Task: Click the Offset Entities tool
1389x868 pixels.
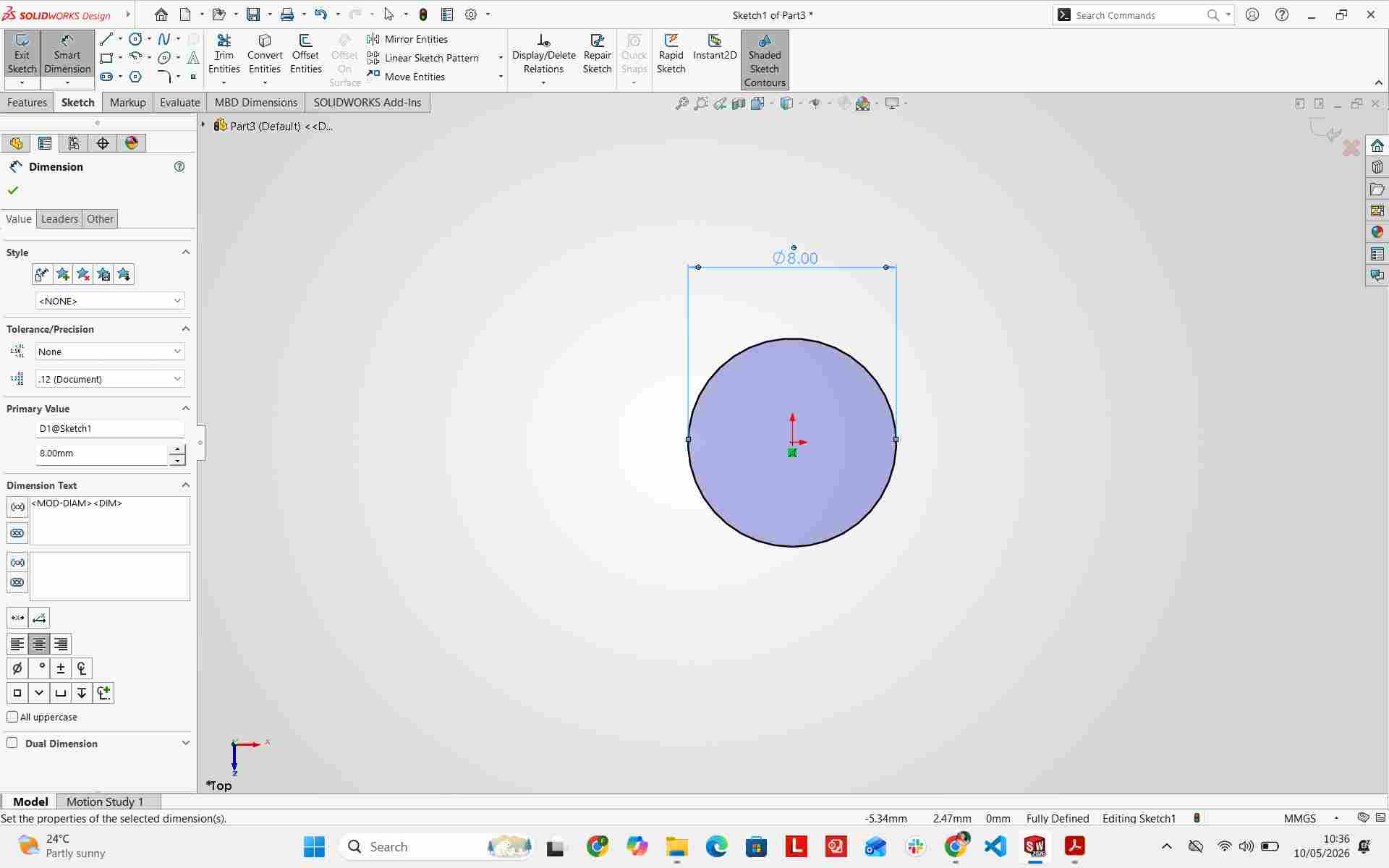Action: tap(305, 54)
